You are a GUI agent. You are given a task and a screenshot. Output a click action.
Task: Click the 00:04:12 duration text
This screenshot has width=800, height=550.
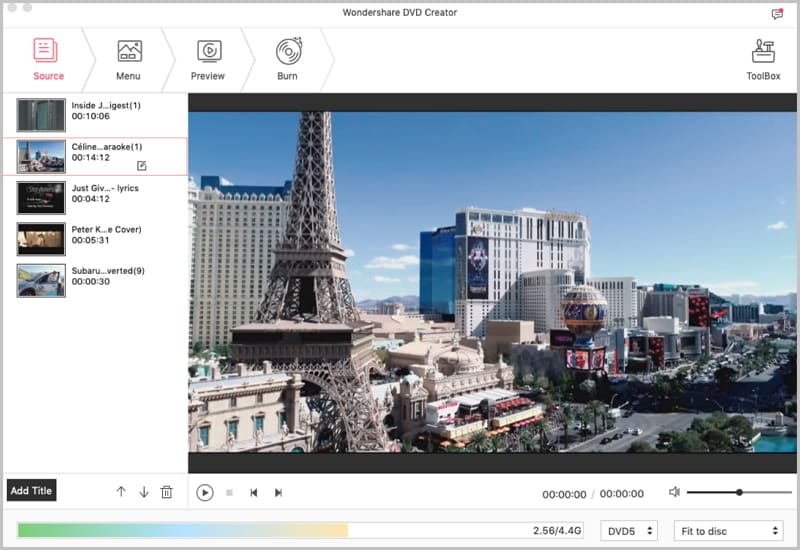click(90, 199)
